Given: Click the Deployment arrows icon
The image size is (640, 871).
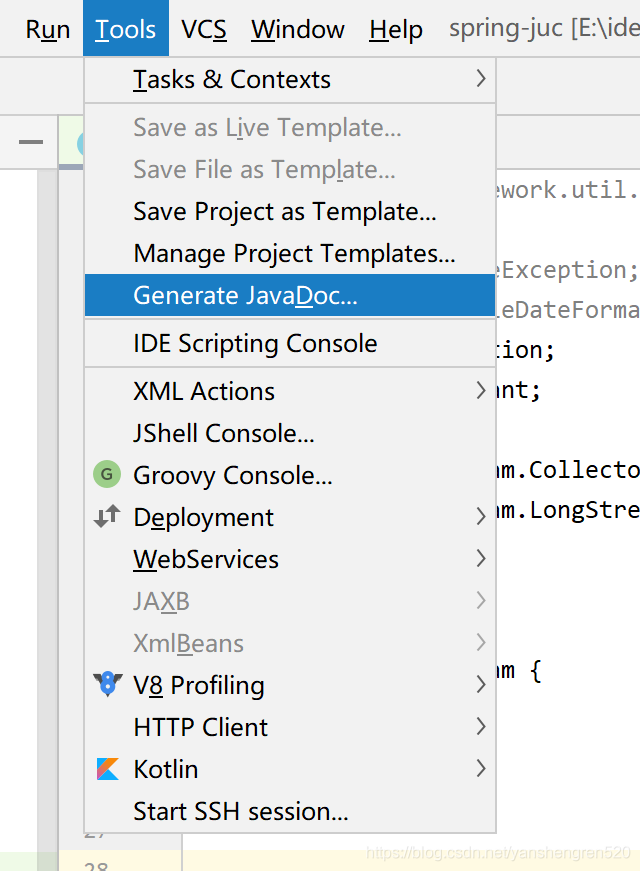Looking at the screenshot, I should coord(107,517).
